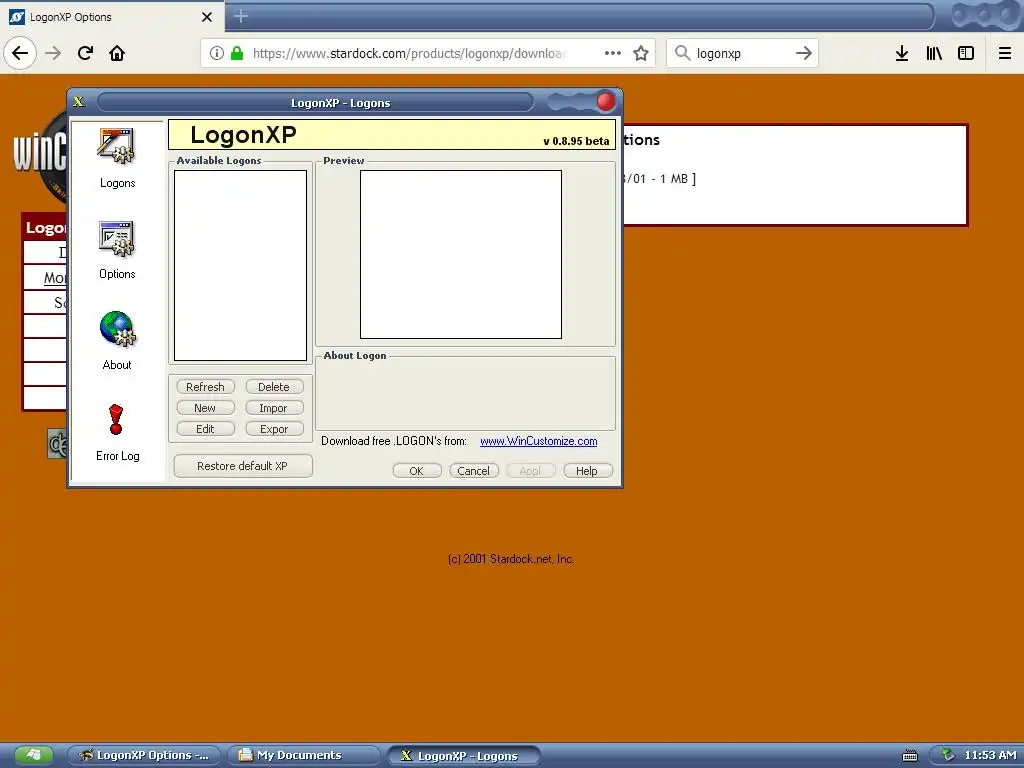Select the LogonXP Options browser tab
Screen dimensions: 1024x768
(112, 17)
